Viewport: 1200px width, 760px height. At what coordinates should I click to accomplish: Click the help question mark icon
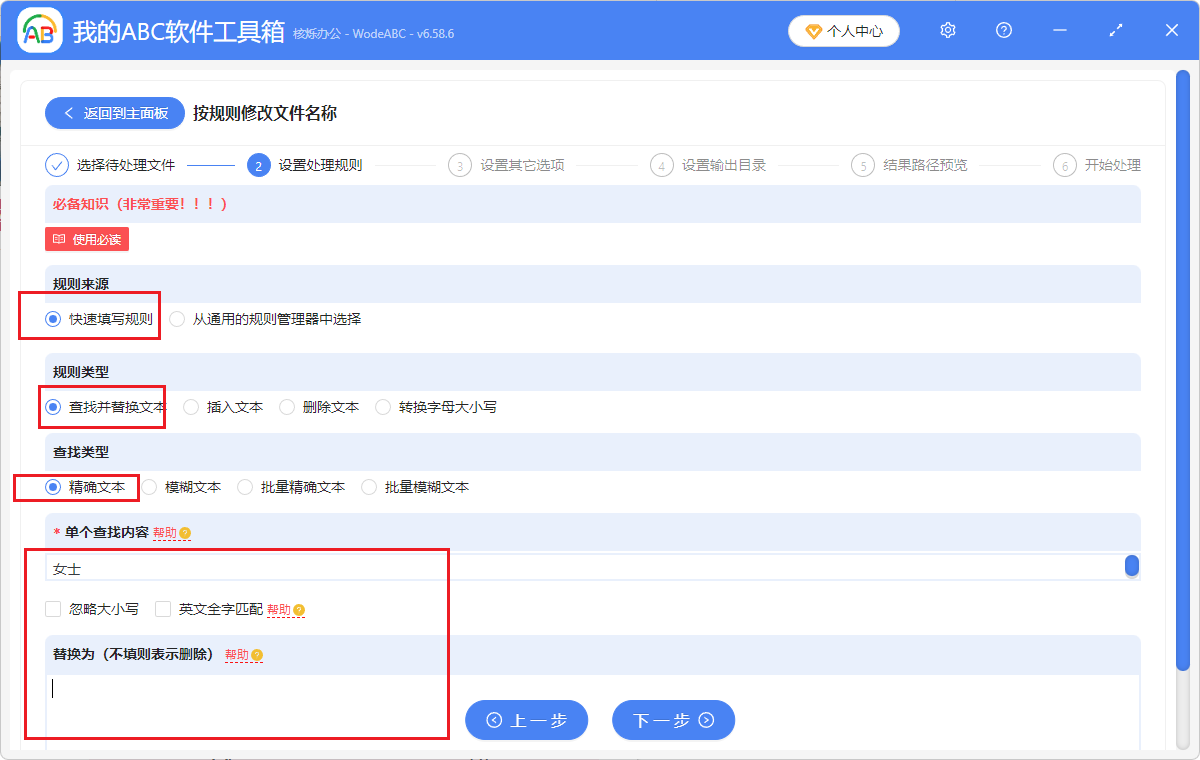[1003, 30]
